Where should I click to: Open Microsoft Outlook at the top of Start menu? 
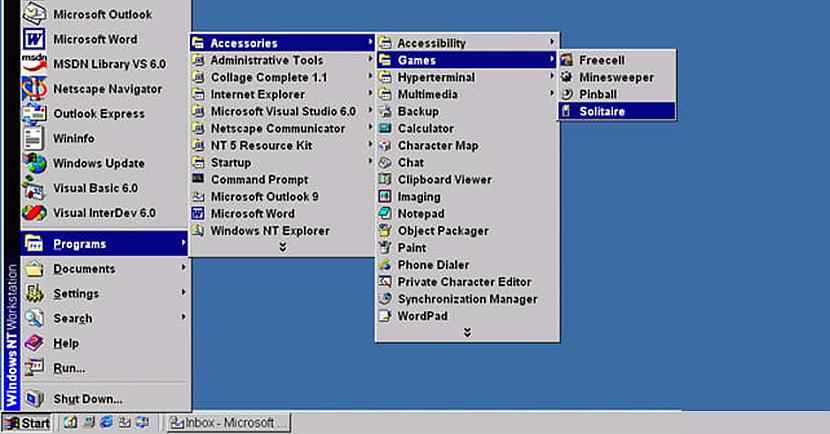(x=105, y=14)
